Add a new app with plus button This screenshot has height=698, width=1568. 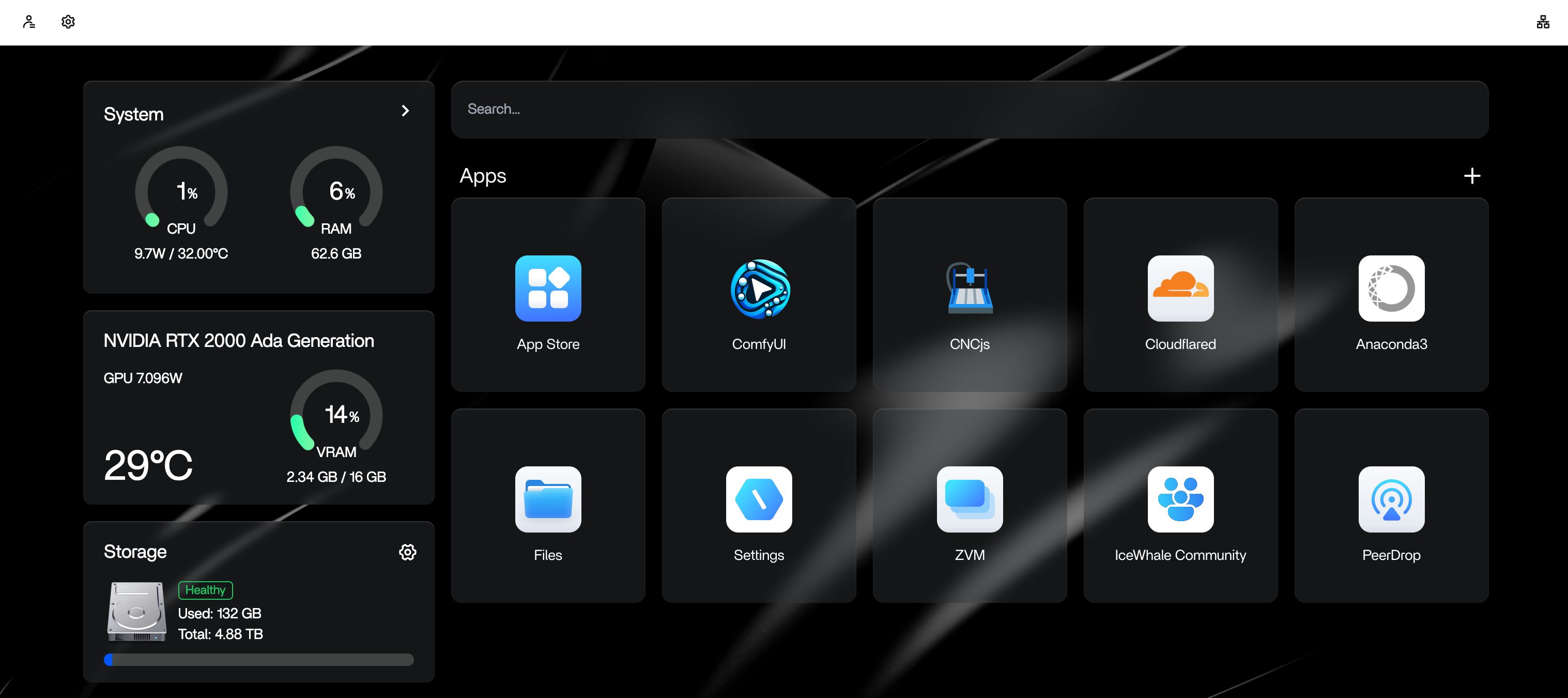pos(1472,176)
